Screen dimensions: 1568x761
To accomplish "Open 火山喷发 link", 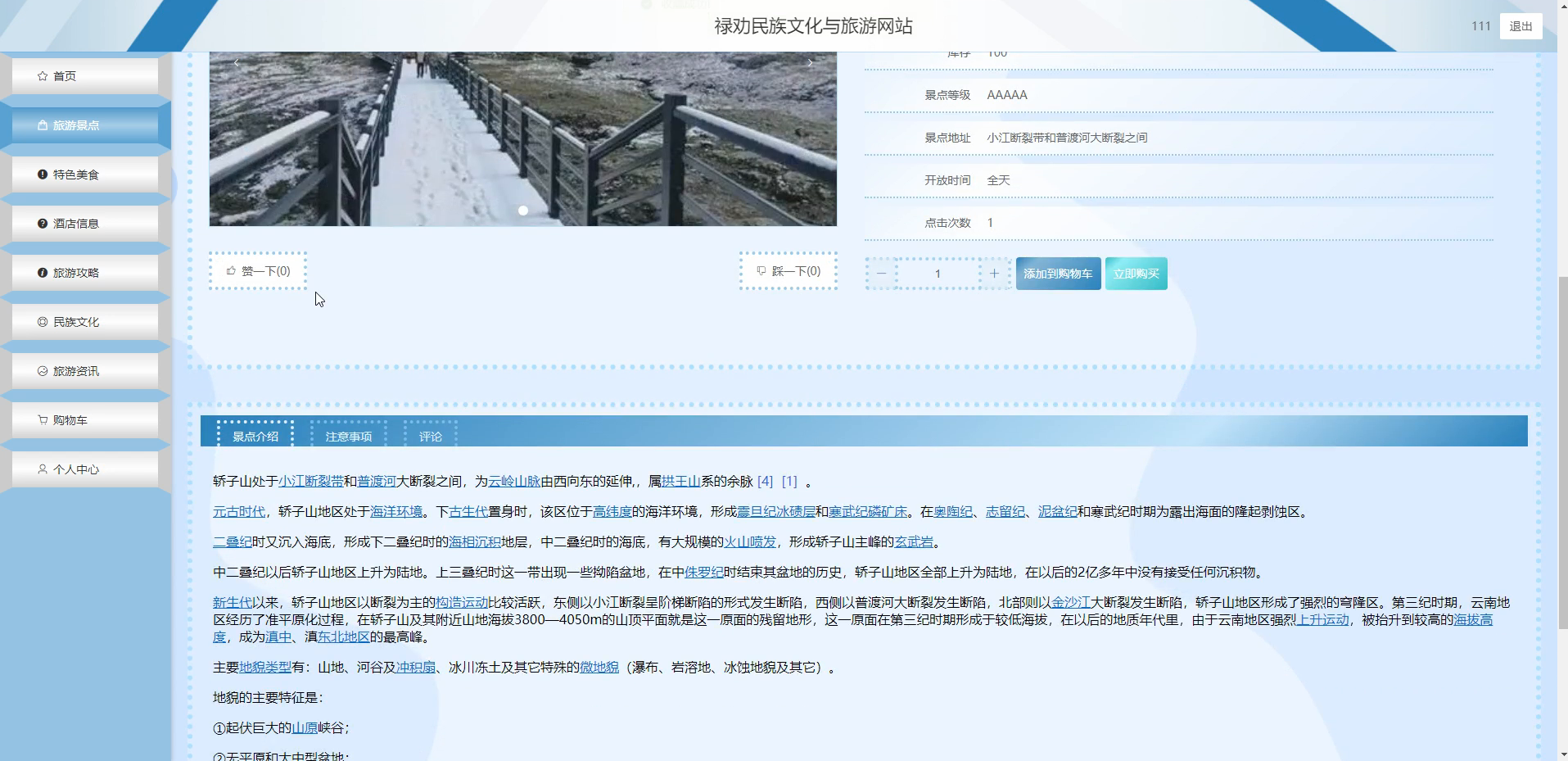I will 750,542.
